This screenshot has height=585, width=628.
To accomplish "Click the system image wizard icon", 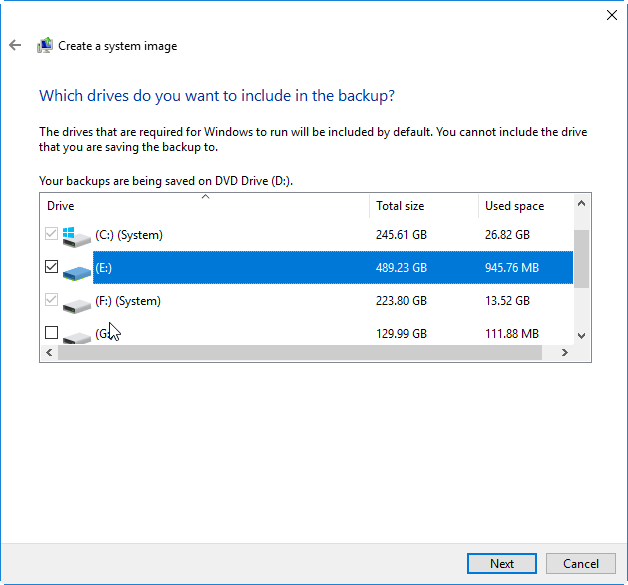I will [45, 45].
